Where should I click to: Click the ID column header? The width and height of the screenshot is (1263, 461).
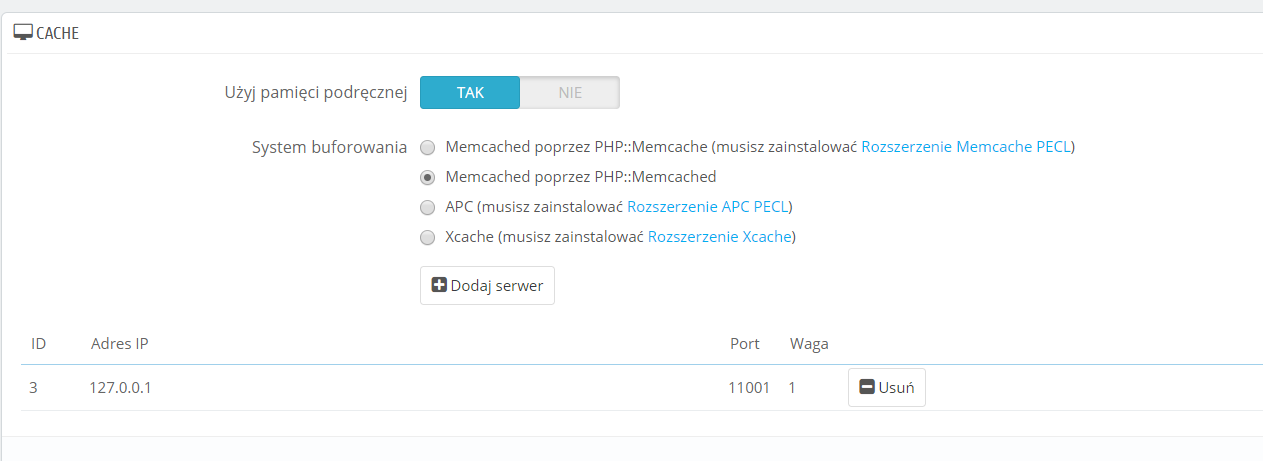[39, 344]
